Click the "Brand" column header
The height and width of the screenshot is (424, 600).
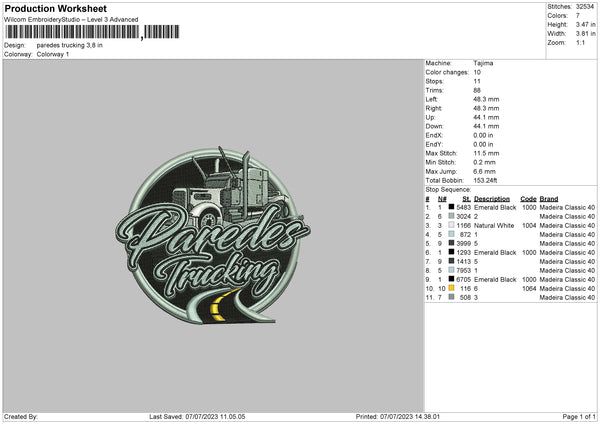tap(549, 199)
